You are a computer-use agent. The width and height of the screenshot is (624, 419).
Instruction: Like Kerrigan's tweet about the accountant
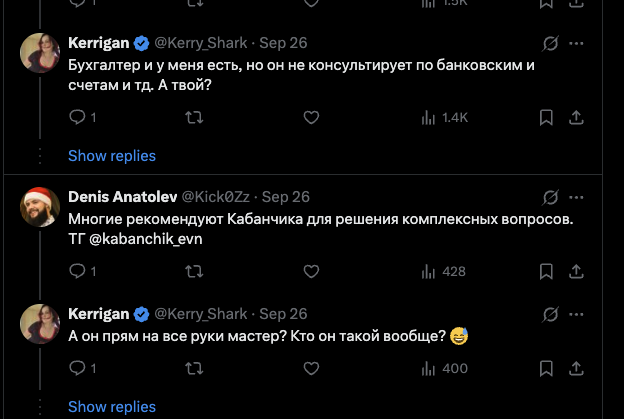(x=311, y=118)
